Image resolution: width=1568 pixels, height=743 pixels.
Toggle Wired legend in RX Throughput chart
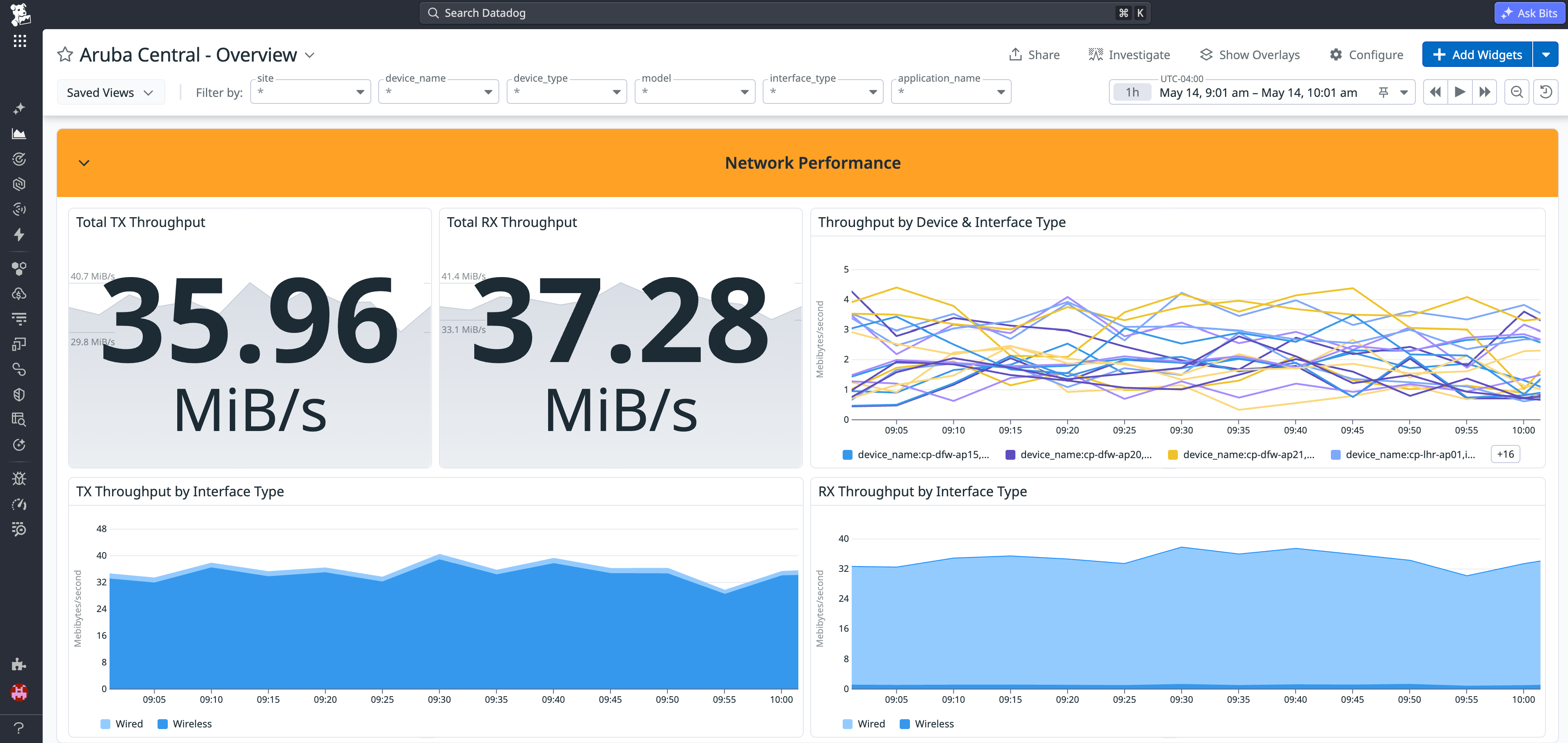[864, 724]
